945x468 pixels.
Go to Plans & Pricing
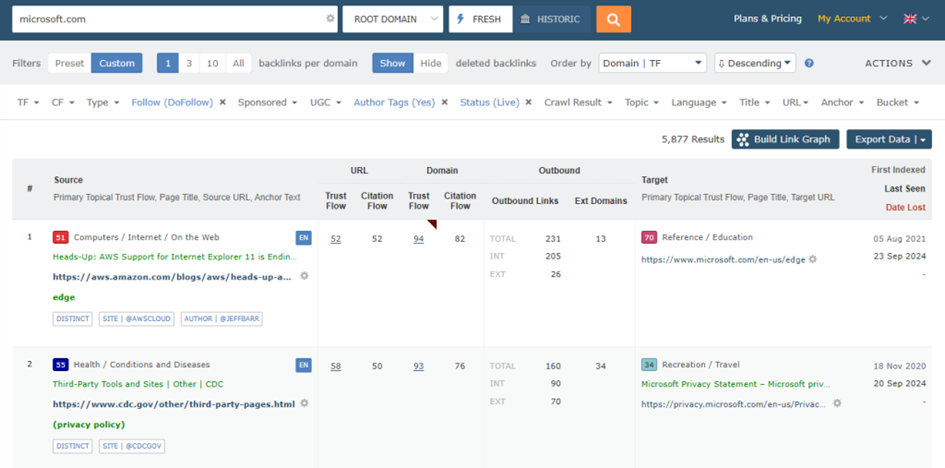point(767,19)
